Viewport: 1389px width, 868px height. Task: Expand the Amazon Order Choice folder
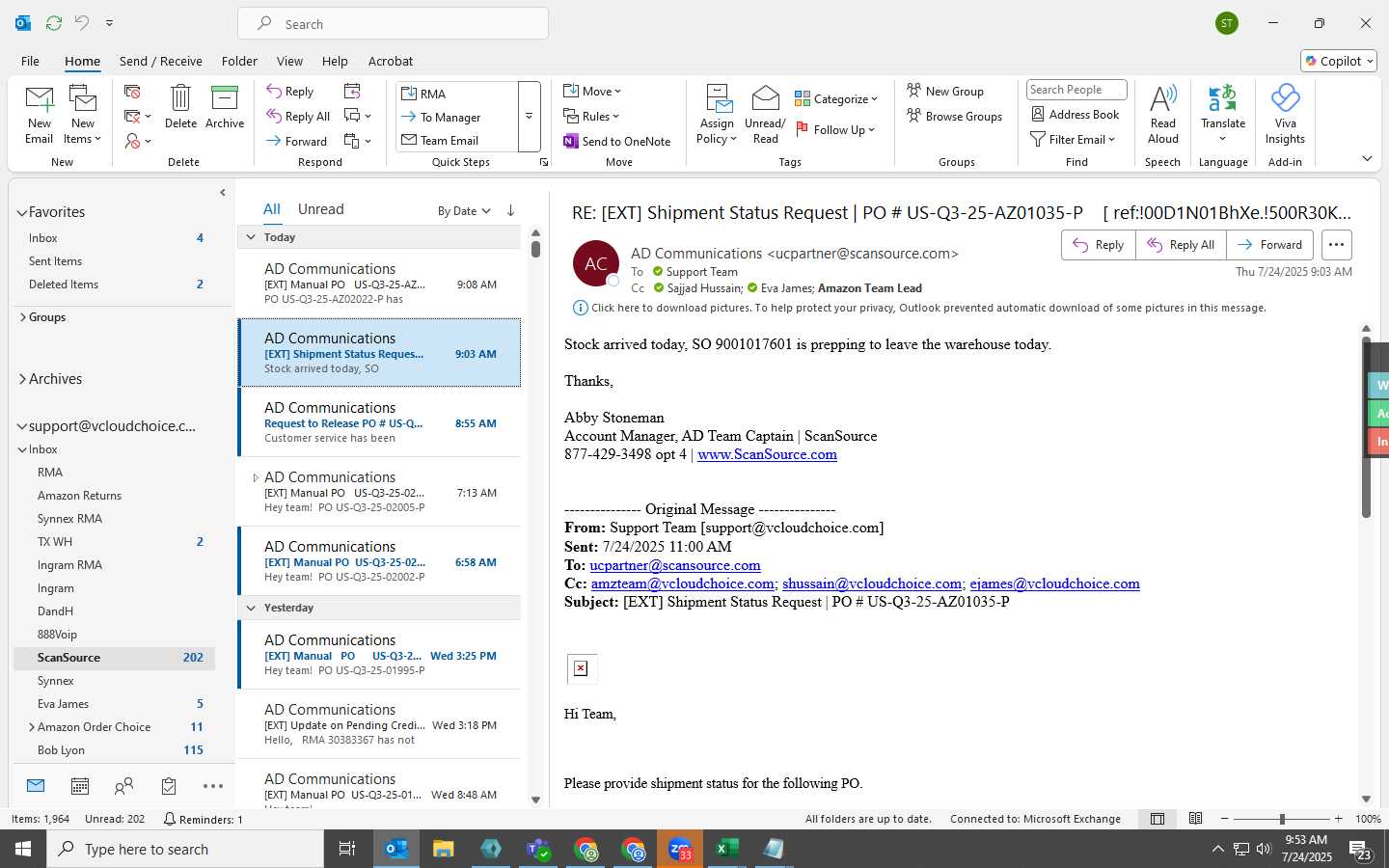coord(31,727)
